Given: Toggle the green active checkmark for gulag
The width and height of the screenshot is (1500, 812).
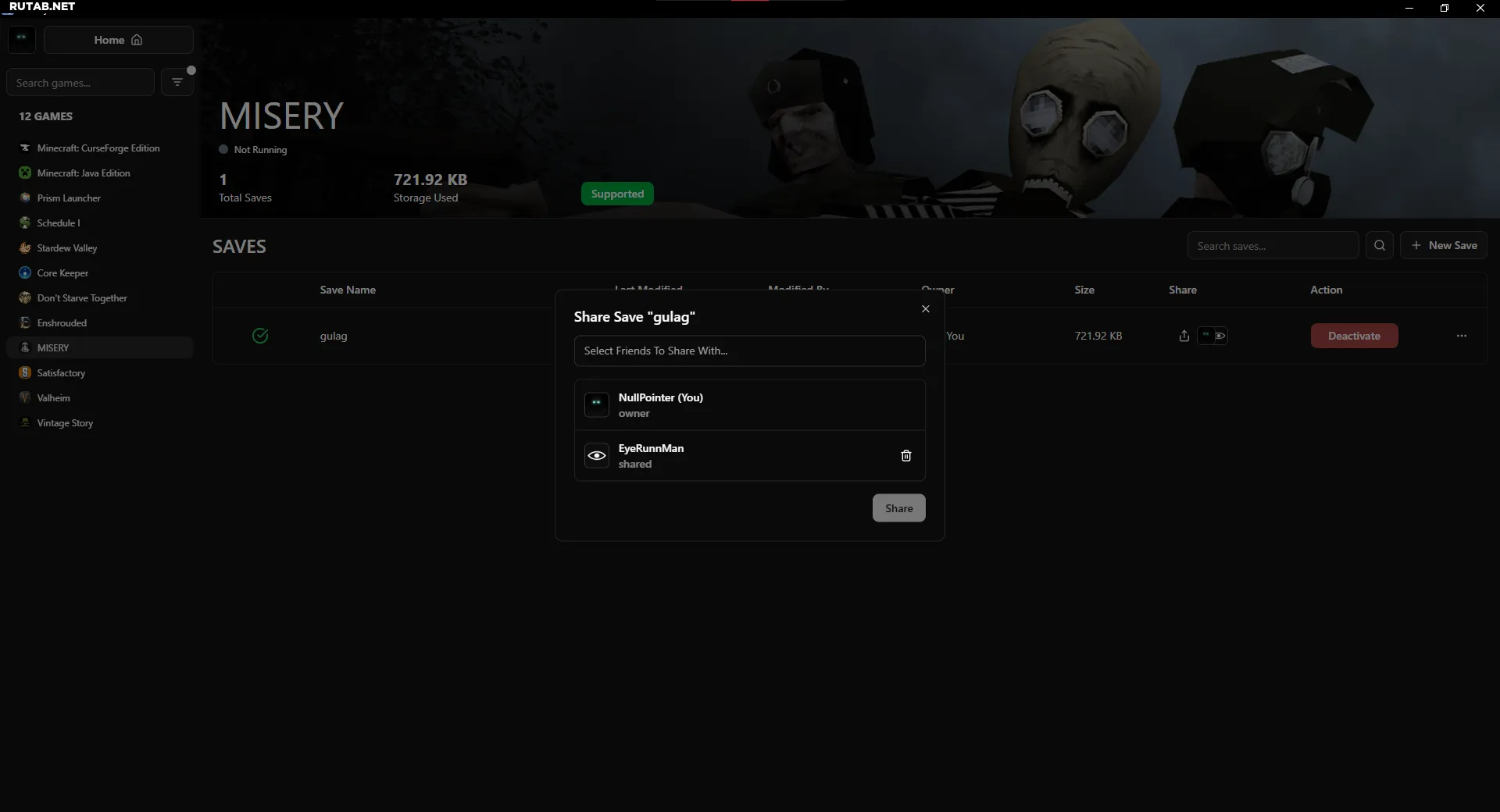Looking at the screenshot, I should [x=260, y=337].
